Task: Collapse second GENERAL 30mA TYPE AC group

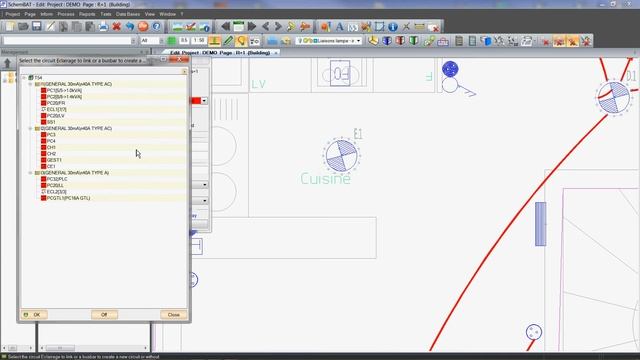Action: (30, 129)
